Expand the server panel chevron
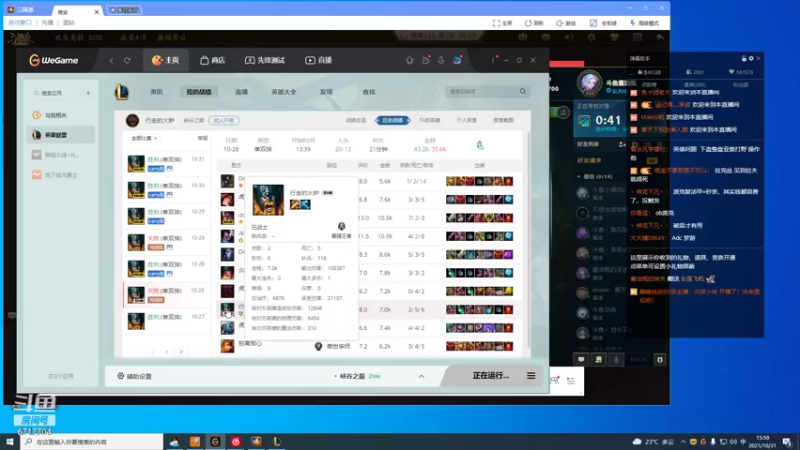 pos(421,376)
